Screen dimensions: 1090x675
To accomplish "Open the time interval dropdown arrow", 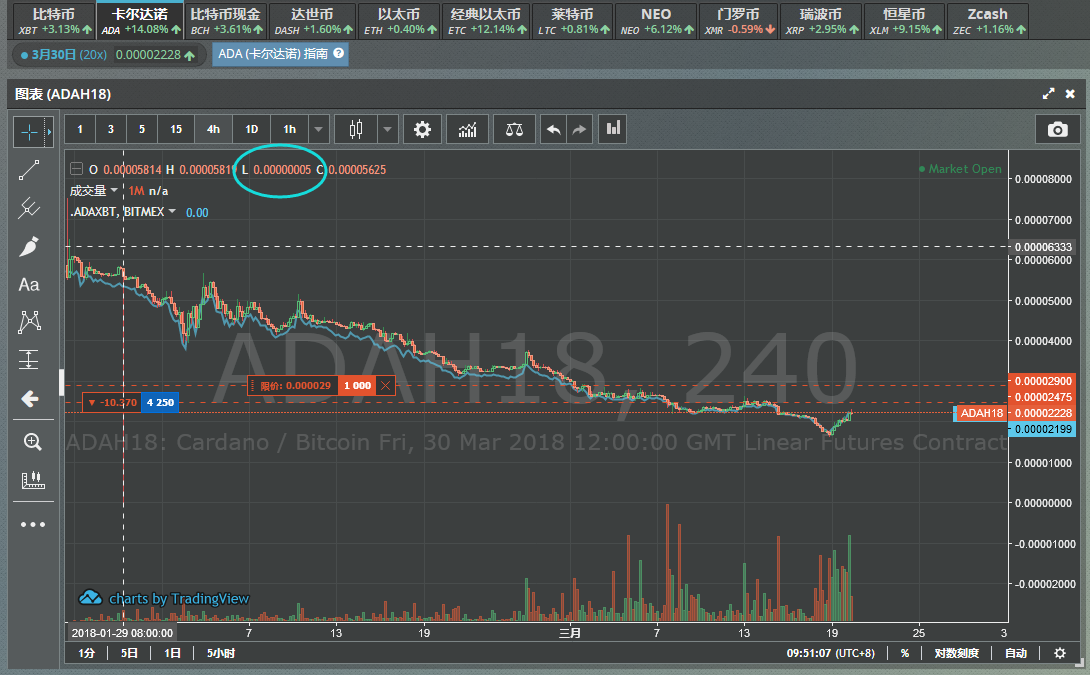I will click(318, 129).
